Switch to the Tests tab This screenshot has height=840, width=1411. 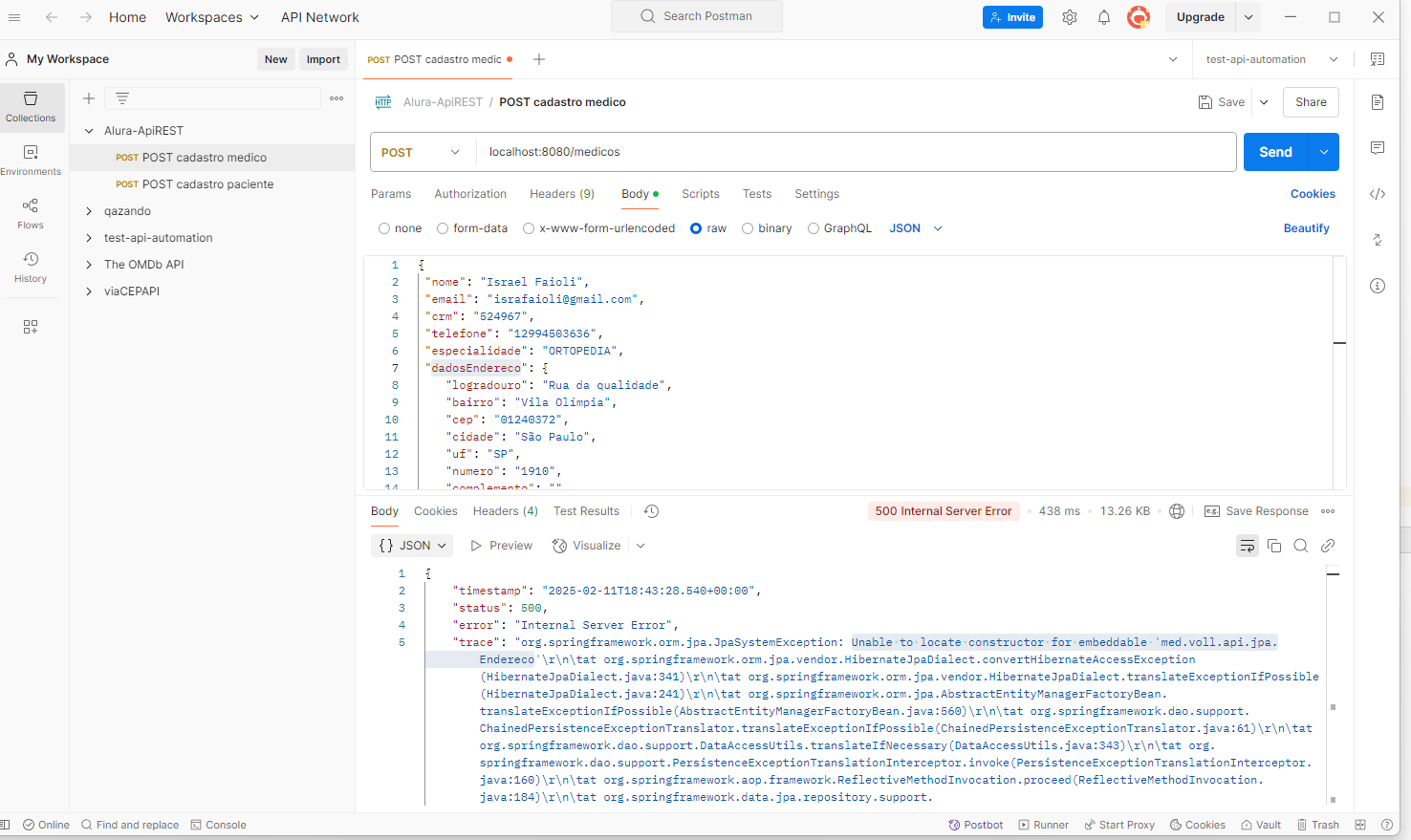[757, 194]
